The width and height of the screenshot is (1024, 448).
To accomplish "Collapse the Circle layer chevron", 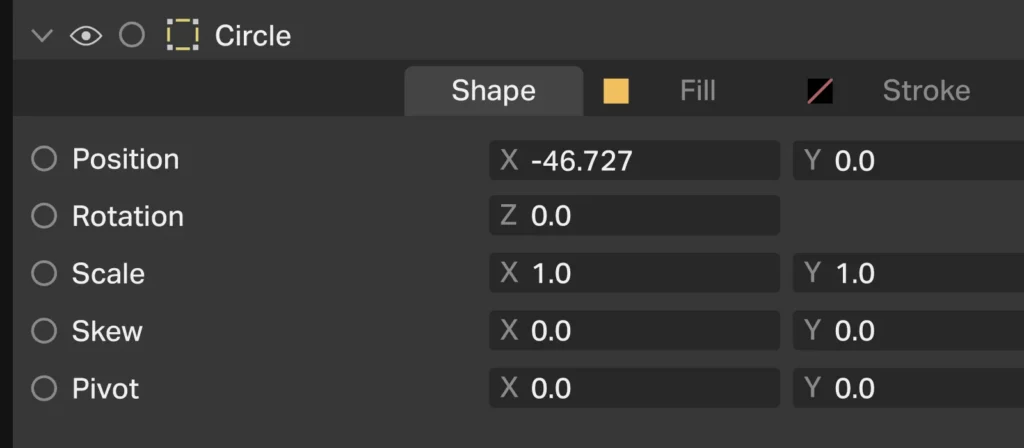I will 41,36.
